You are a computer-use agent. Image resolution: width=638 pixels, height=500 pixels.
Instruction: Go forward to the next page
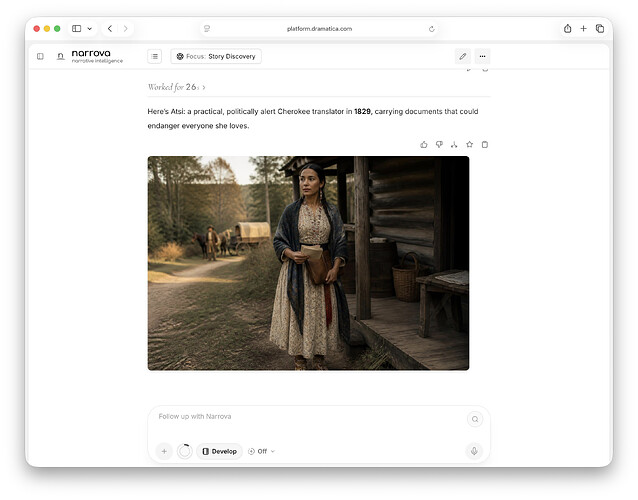click(125, 28)
